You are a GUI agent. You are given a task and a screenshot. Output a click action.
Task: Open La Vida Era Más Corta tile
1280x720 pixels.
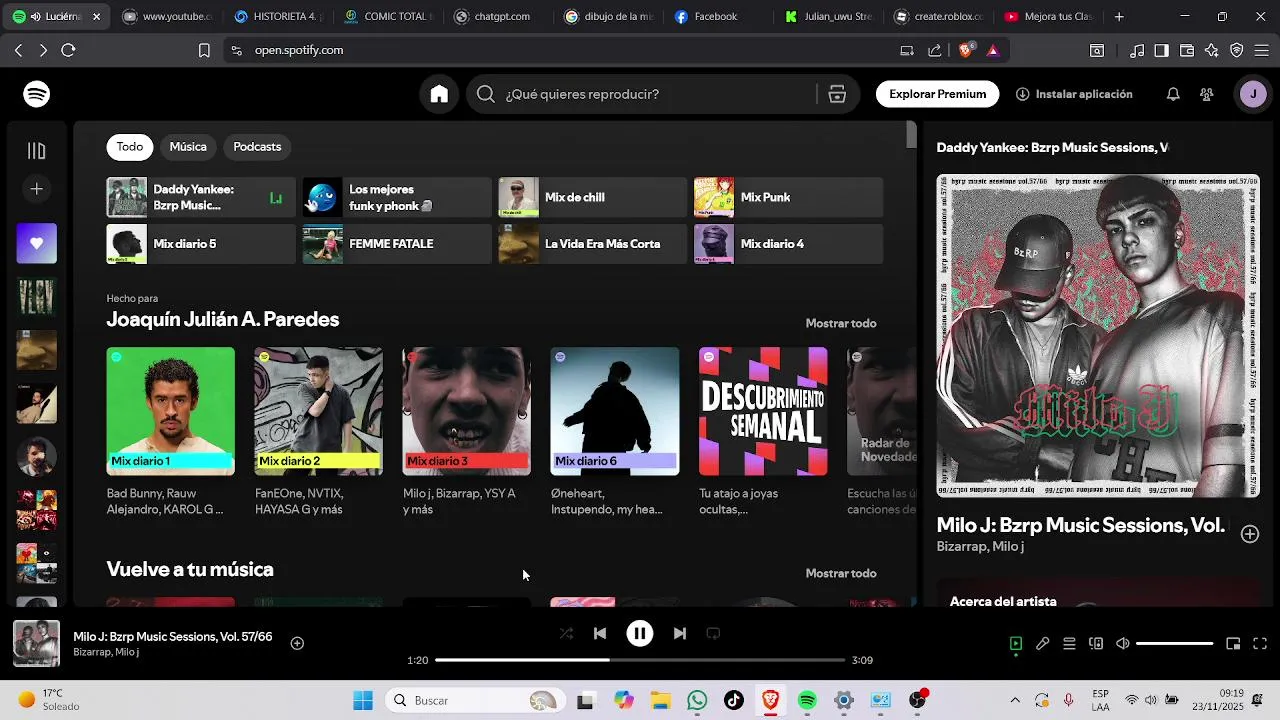[593, 244]
